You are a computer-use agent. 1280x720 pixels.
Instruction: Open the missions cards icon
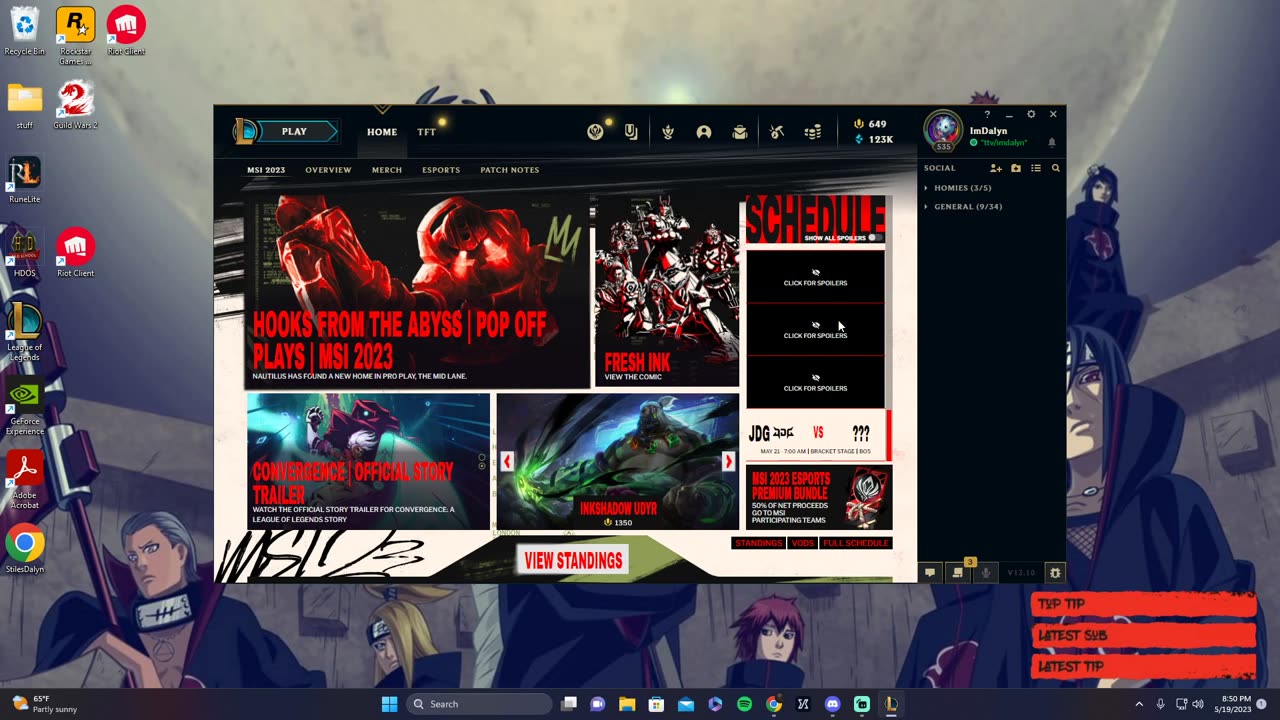click(631, 132)
